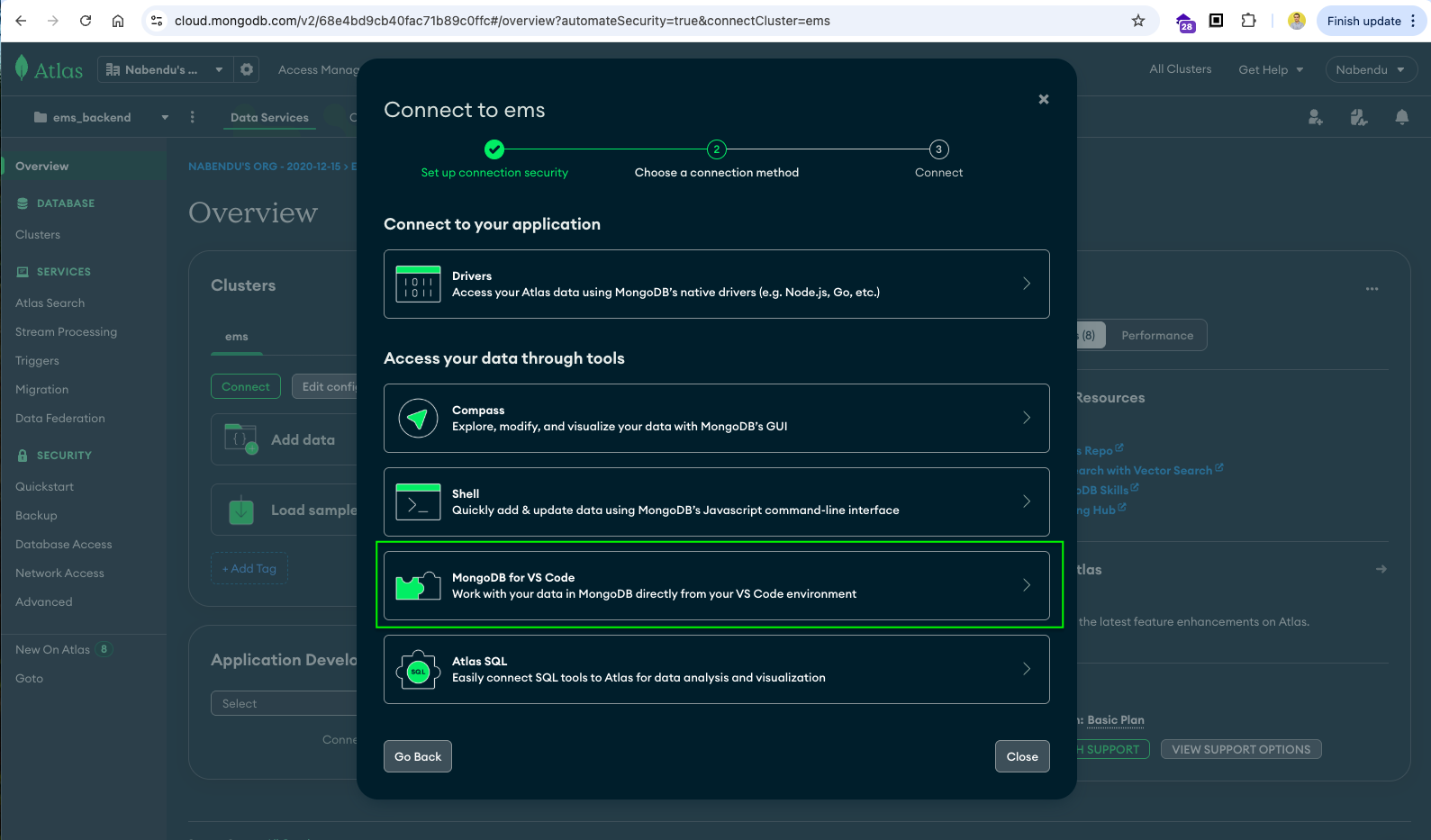Open Nabendu user account dropdown
The width and height of the screenshot is (1431, 840).
click(1371, 69)
